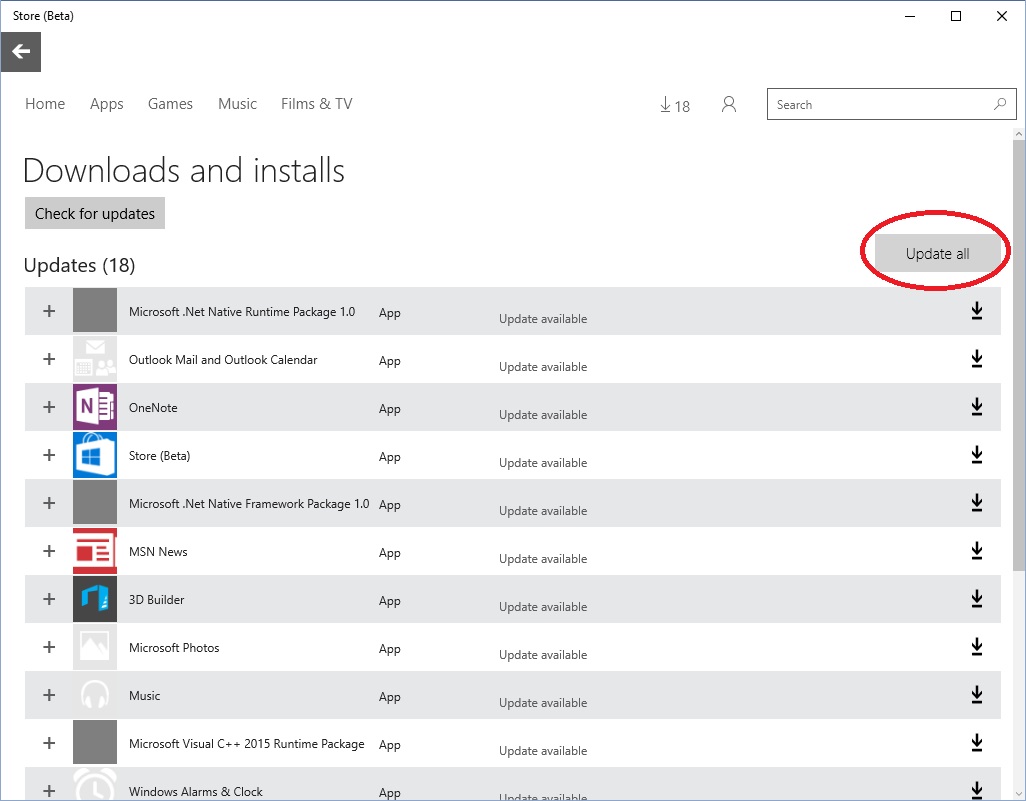Click the Windows Alarms & Clock icon
The image size is (1026, 801).
tap(95, 784)
